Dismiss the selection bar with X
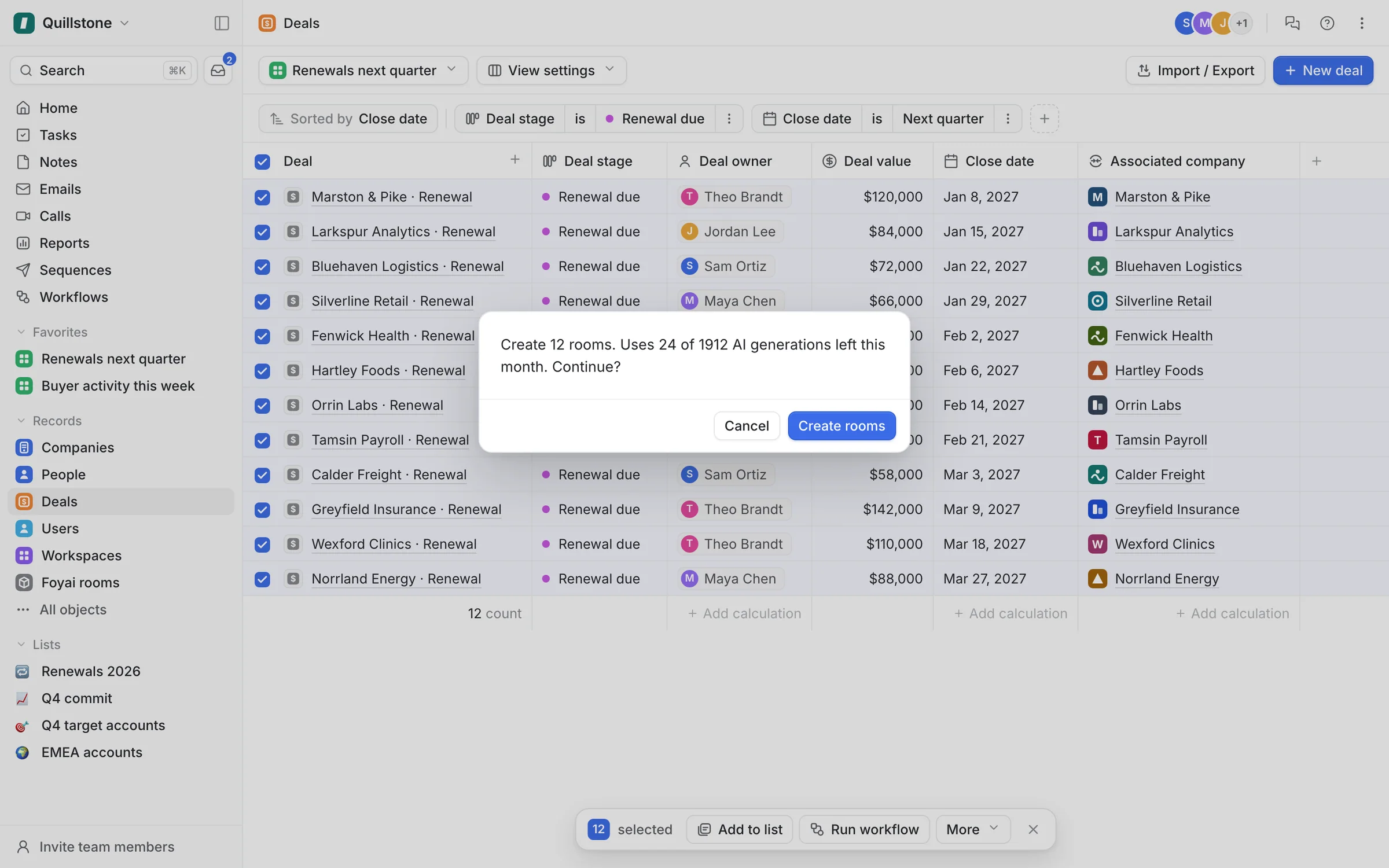The height and width of the screenshot is (868, 1389). pyautogui.click(x=1033, y=829)
